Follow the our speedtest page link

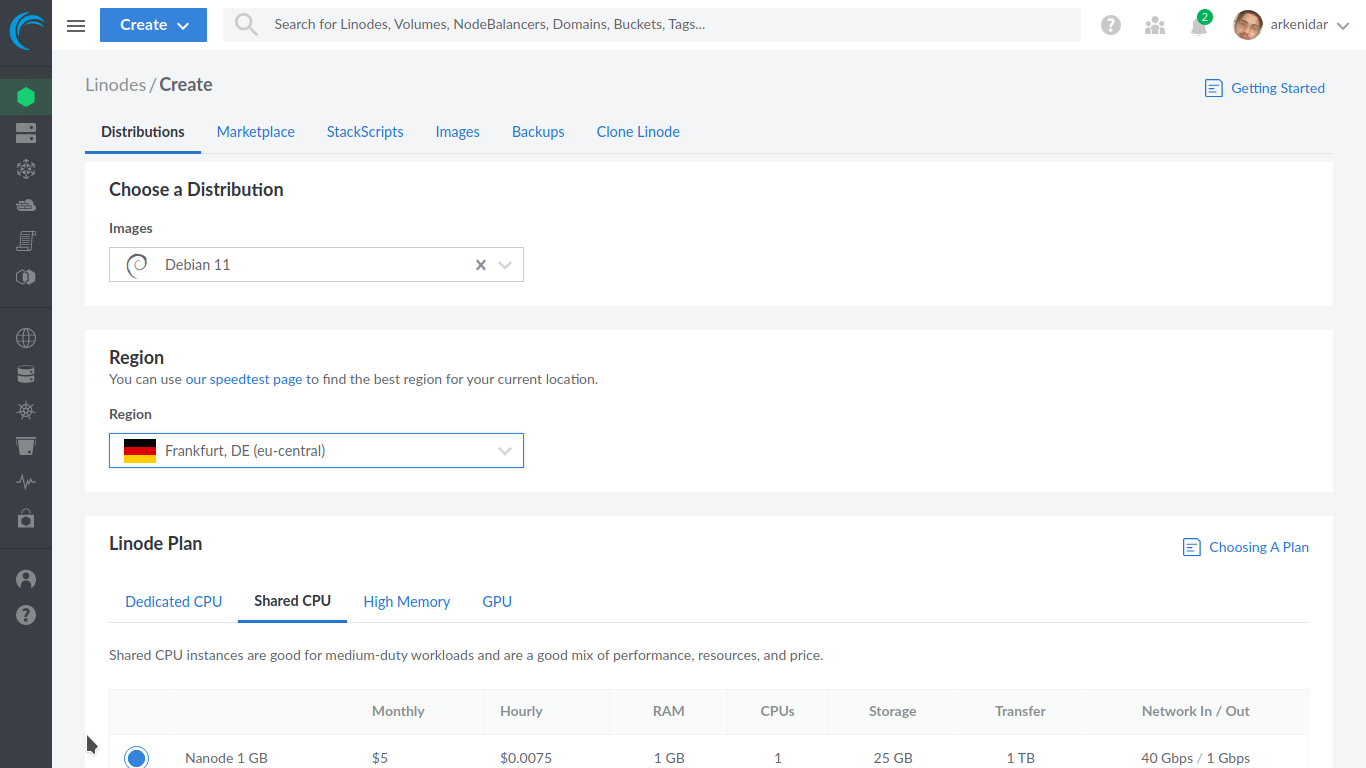click(x=244, y=379)
